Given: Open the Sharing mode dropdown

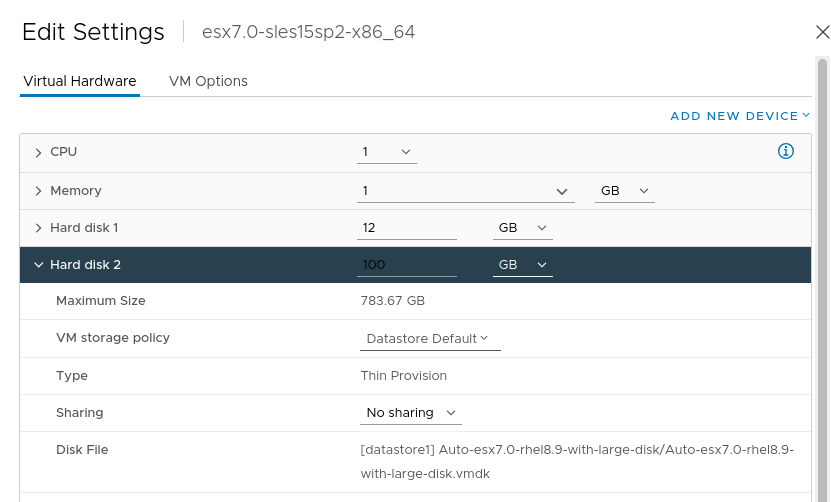Looking at the screenshot, I should pyautogui.click(x=411, y=413).
